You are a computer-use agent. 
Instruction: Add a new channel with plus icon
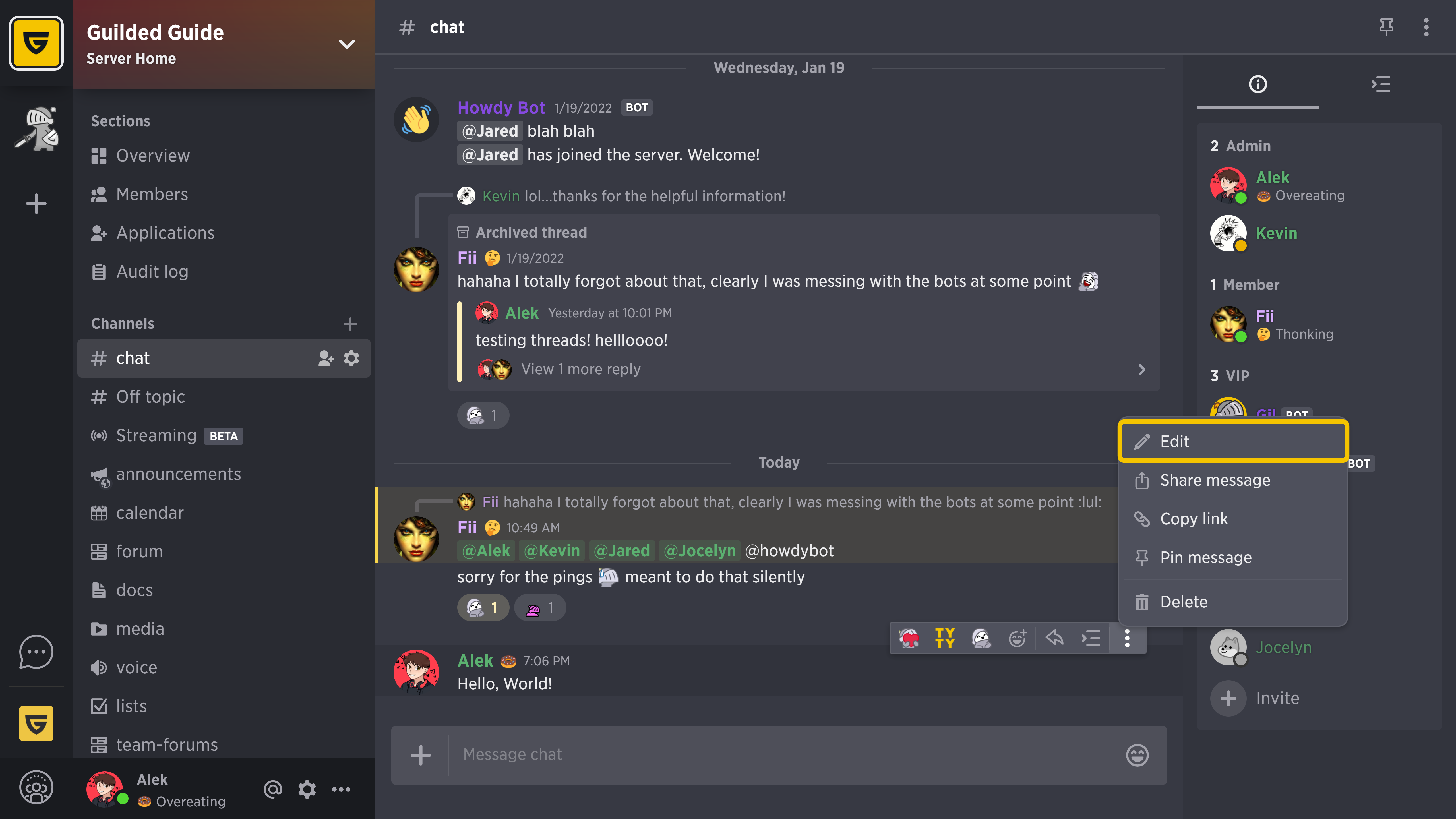pyautogui.click(x=350, y=324)
